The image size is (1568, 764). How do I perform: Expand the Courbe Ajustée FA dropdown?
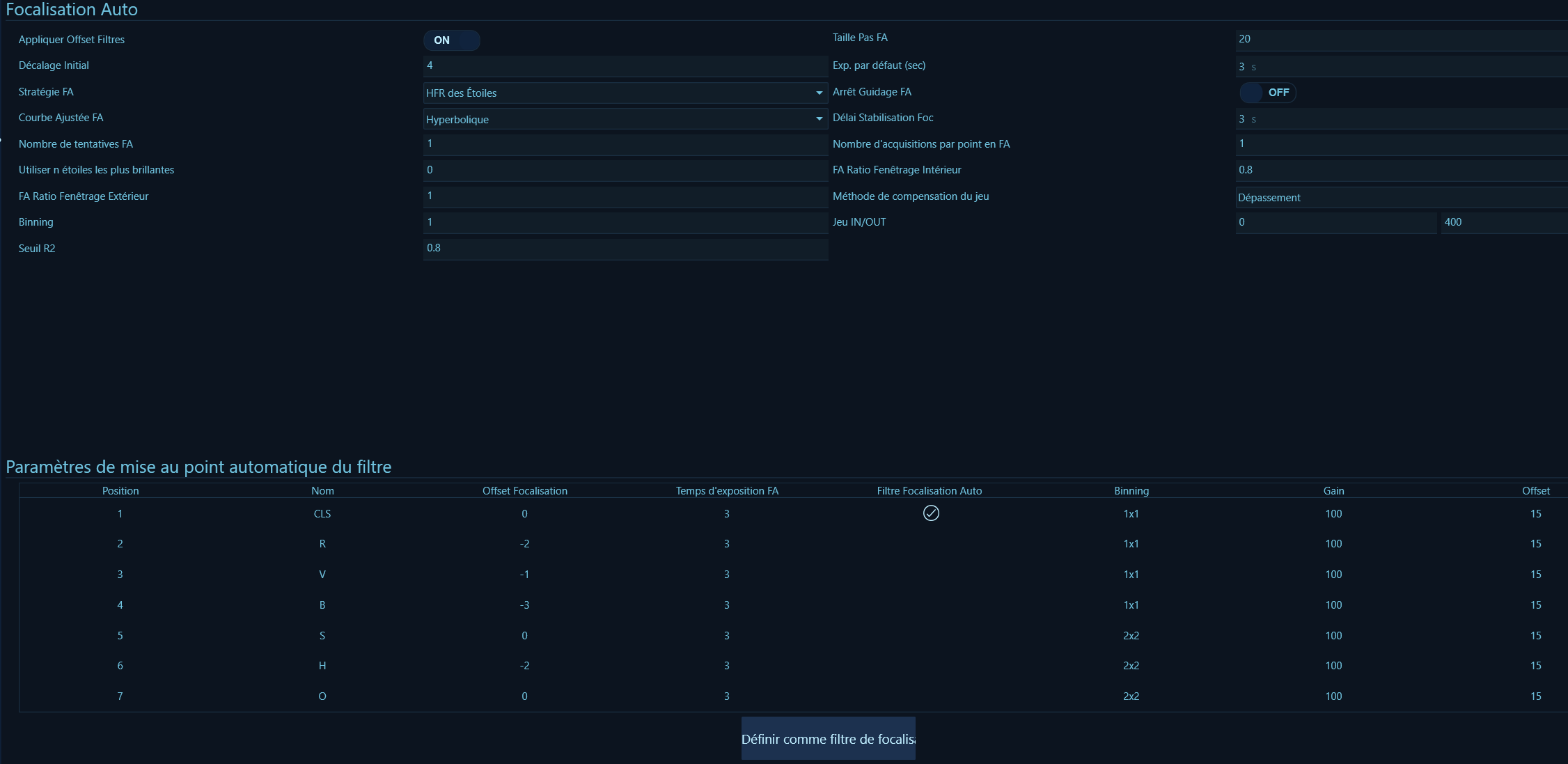(x=819, y=119)
